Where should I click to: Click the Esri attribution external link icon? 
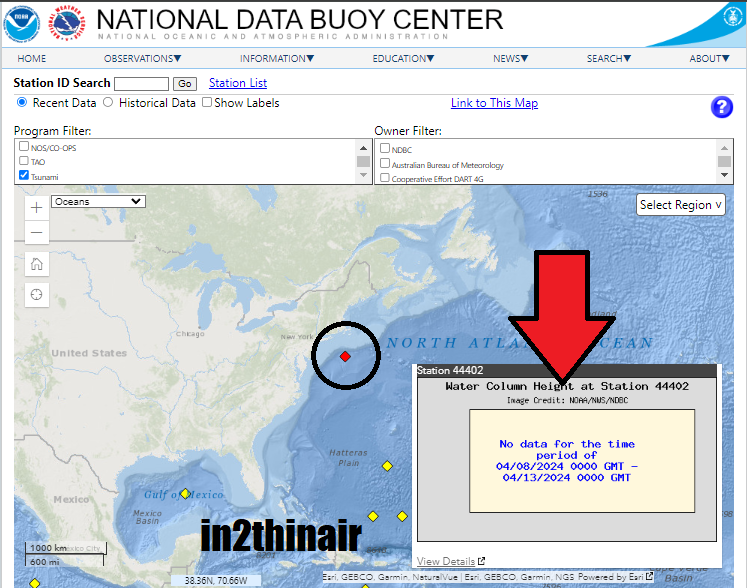tap(649, 576)
